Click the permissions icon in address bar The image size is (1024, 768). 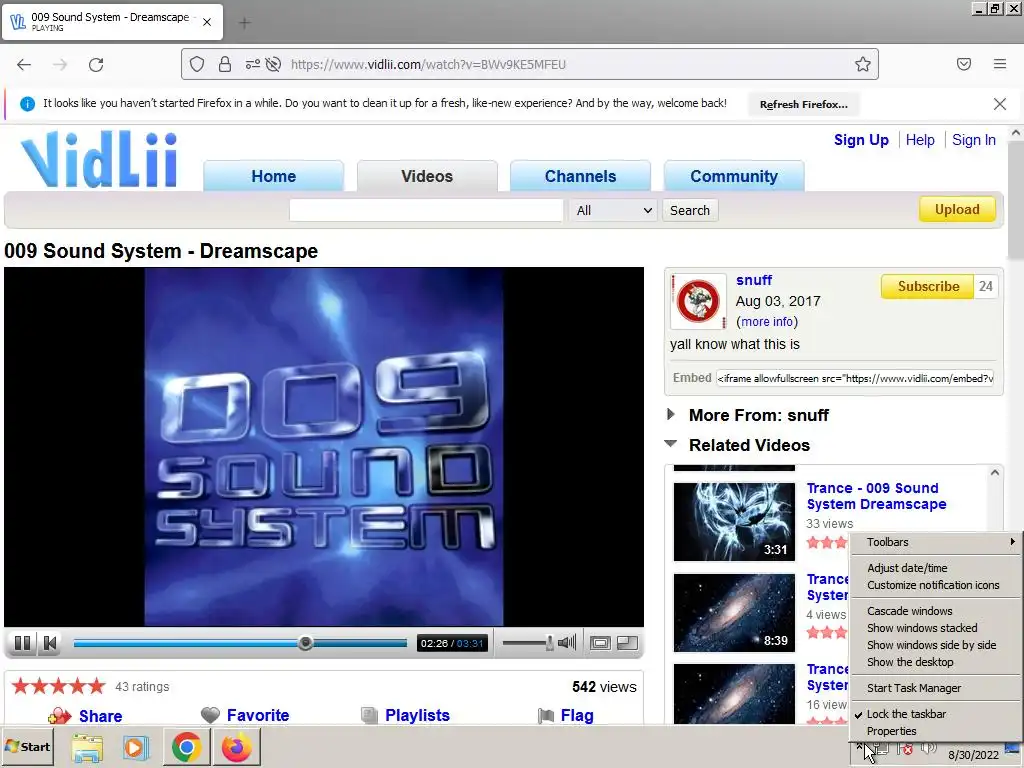point(252,64)
